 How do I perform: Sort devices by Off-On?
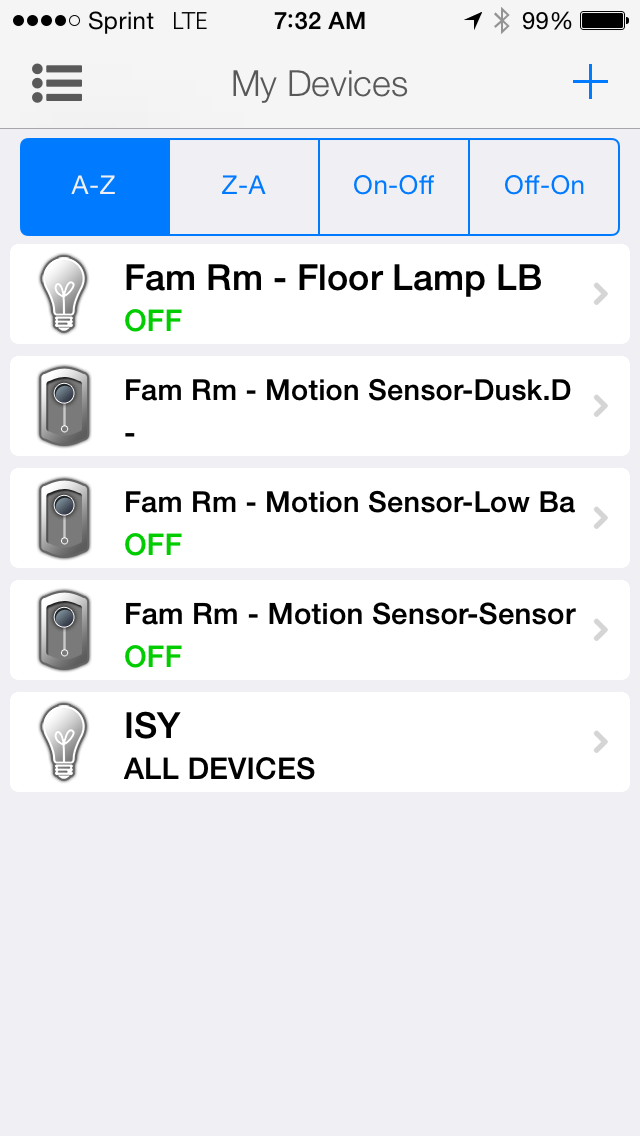click(544, 186)
